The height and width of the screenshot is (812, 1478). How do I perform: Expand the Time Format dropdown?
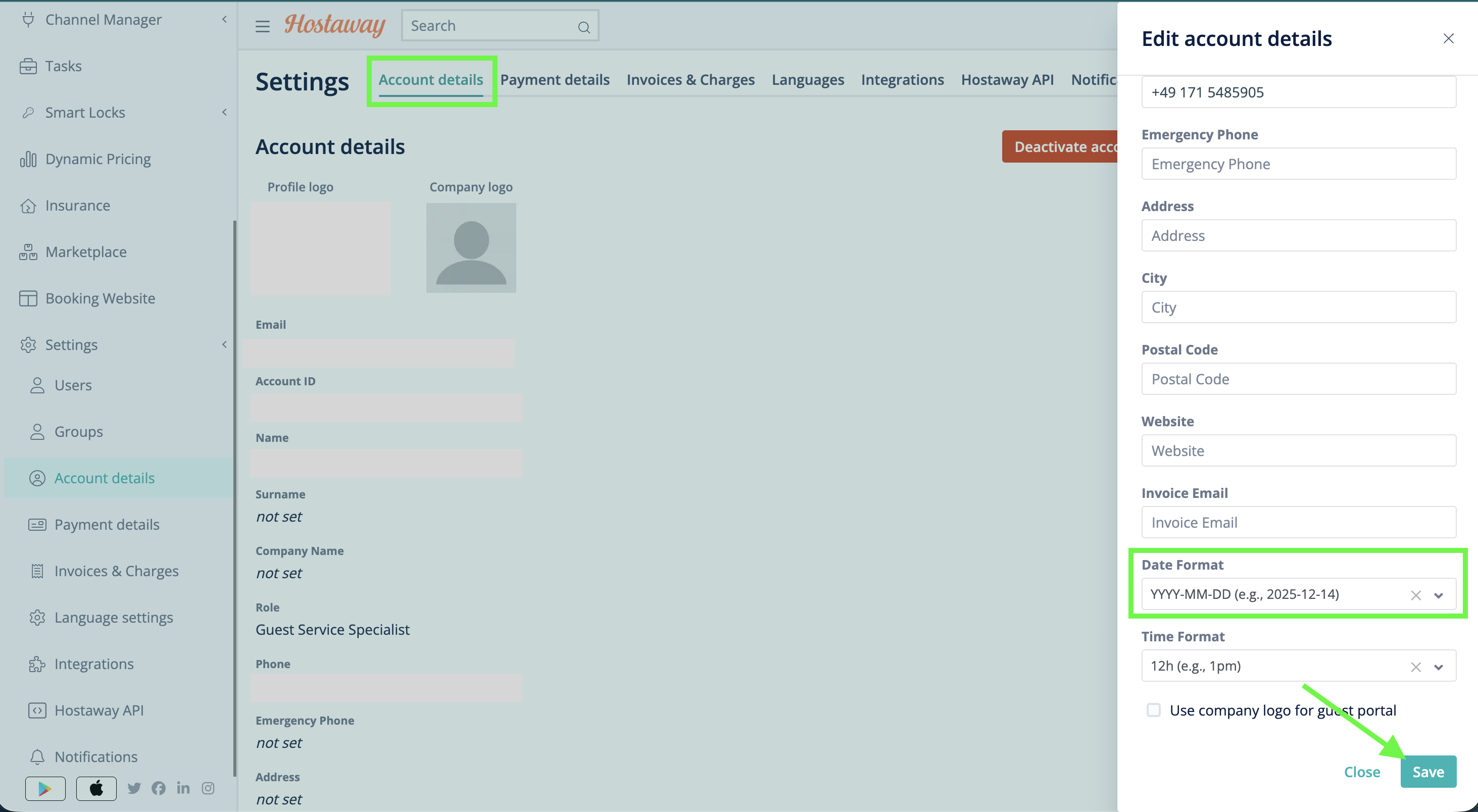[x=1439, y=667]
